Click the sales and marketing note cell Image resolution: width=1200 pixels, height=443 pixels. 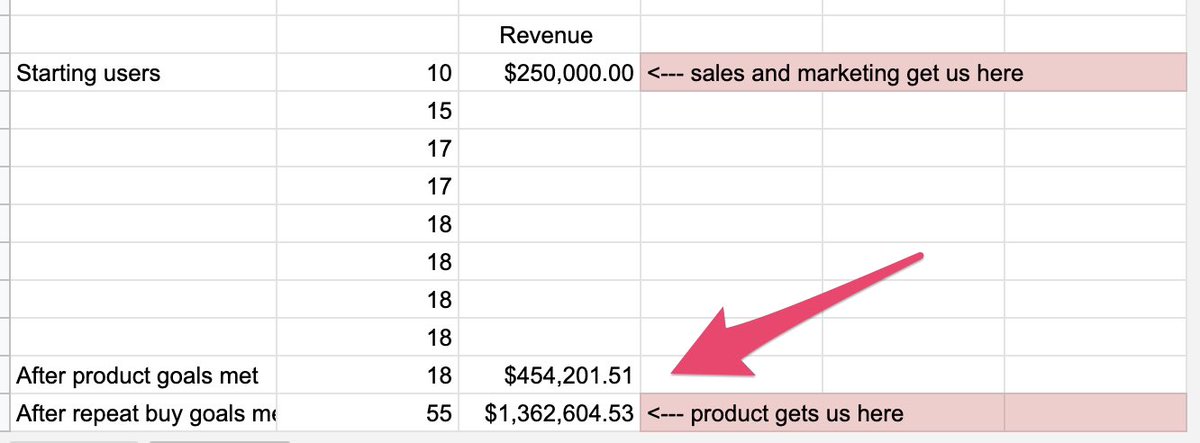(911, 73)
